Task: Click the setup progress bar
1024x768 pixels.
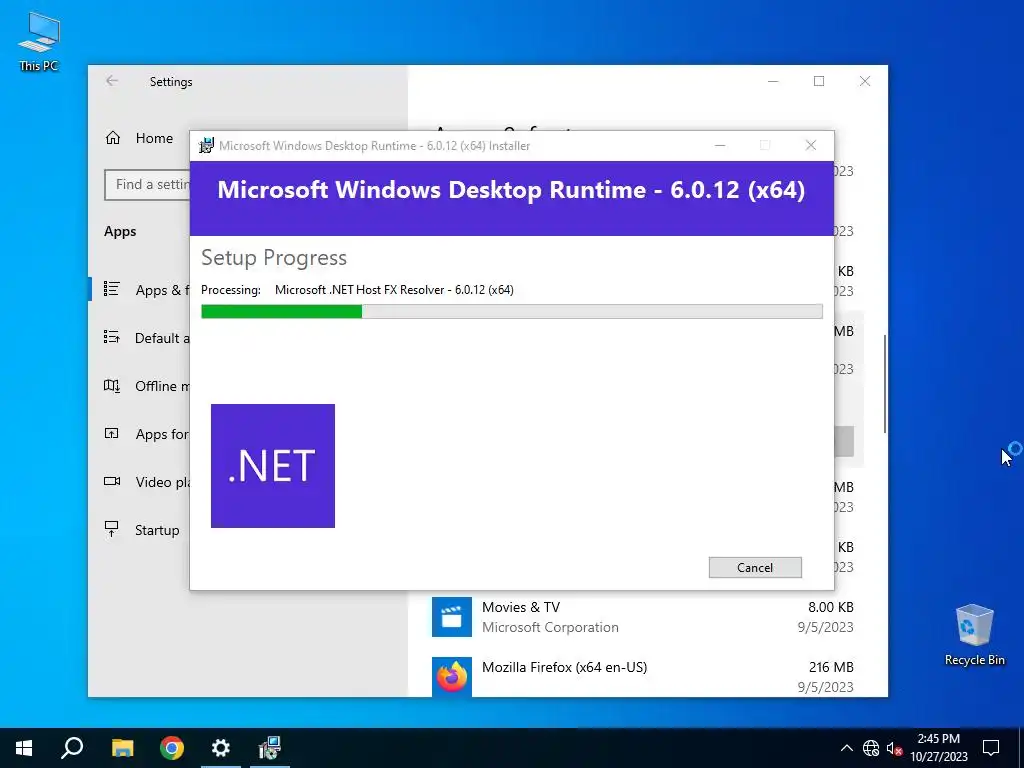Action: (x=511, y=312)
